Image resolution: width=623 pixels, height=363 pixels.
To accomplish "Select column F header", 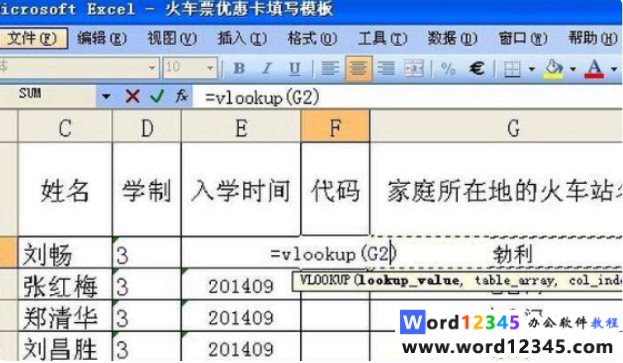I will 335,127.
